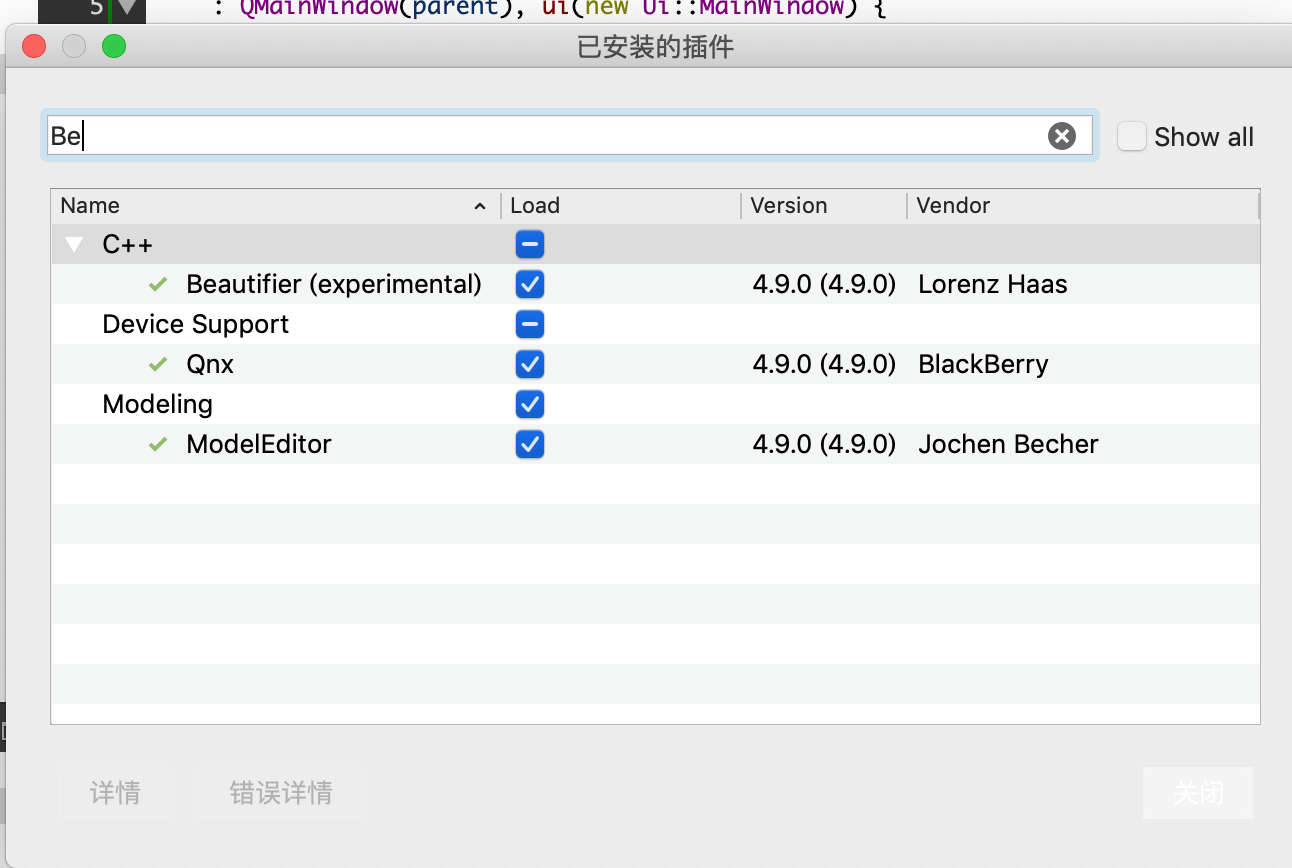Click the green checkmark next to Qnx
The width and height of the screenshot is (1292, 868).
[x=157, y=364]
